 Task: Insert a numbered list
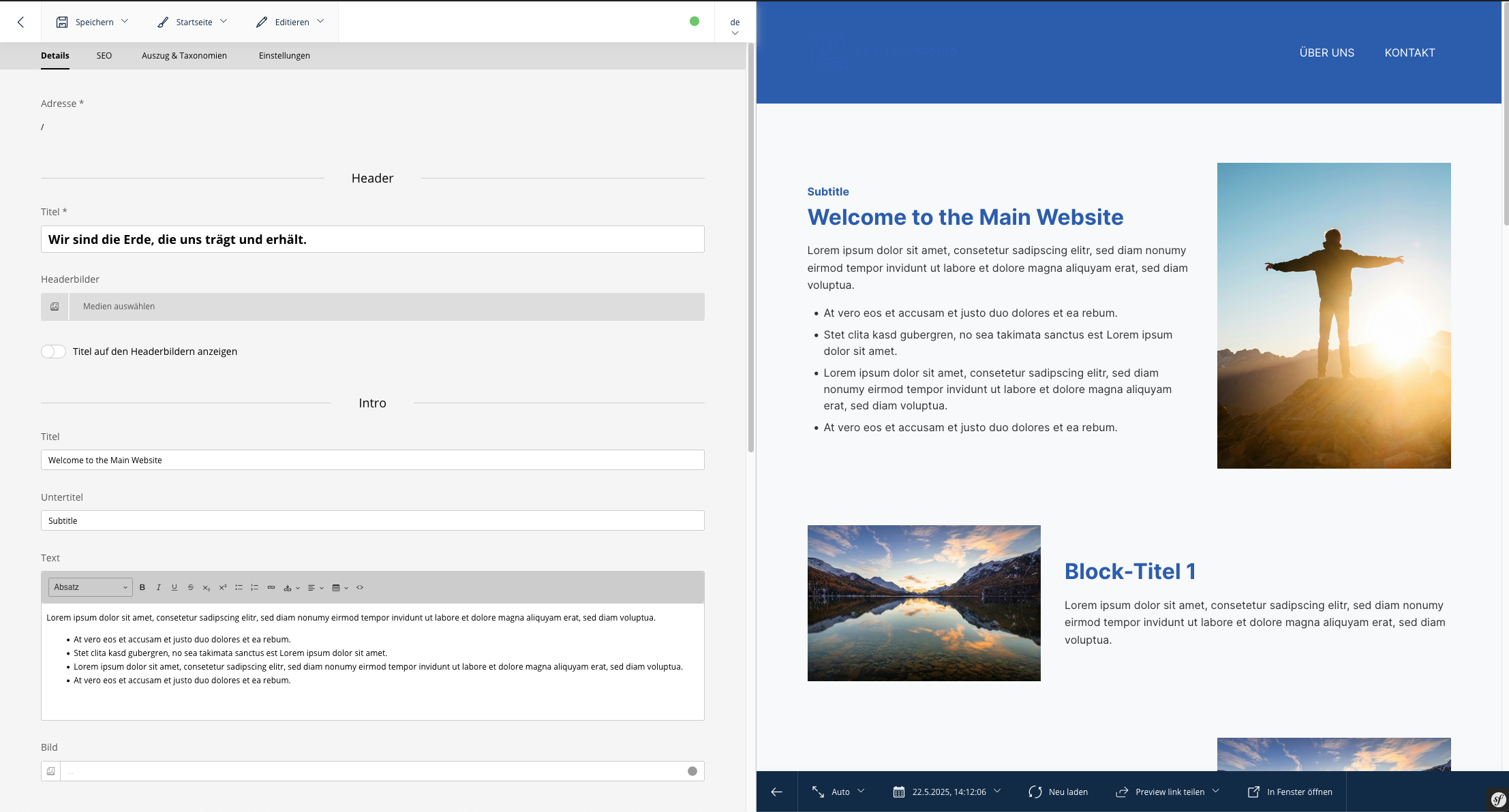[x=254, y=587]
